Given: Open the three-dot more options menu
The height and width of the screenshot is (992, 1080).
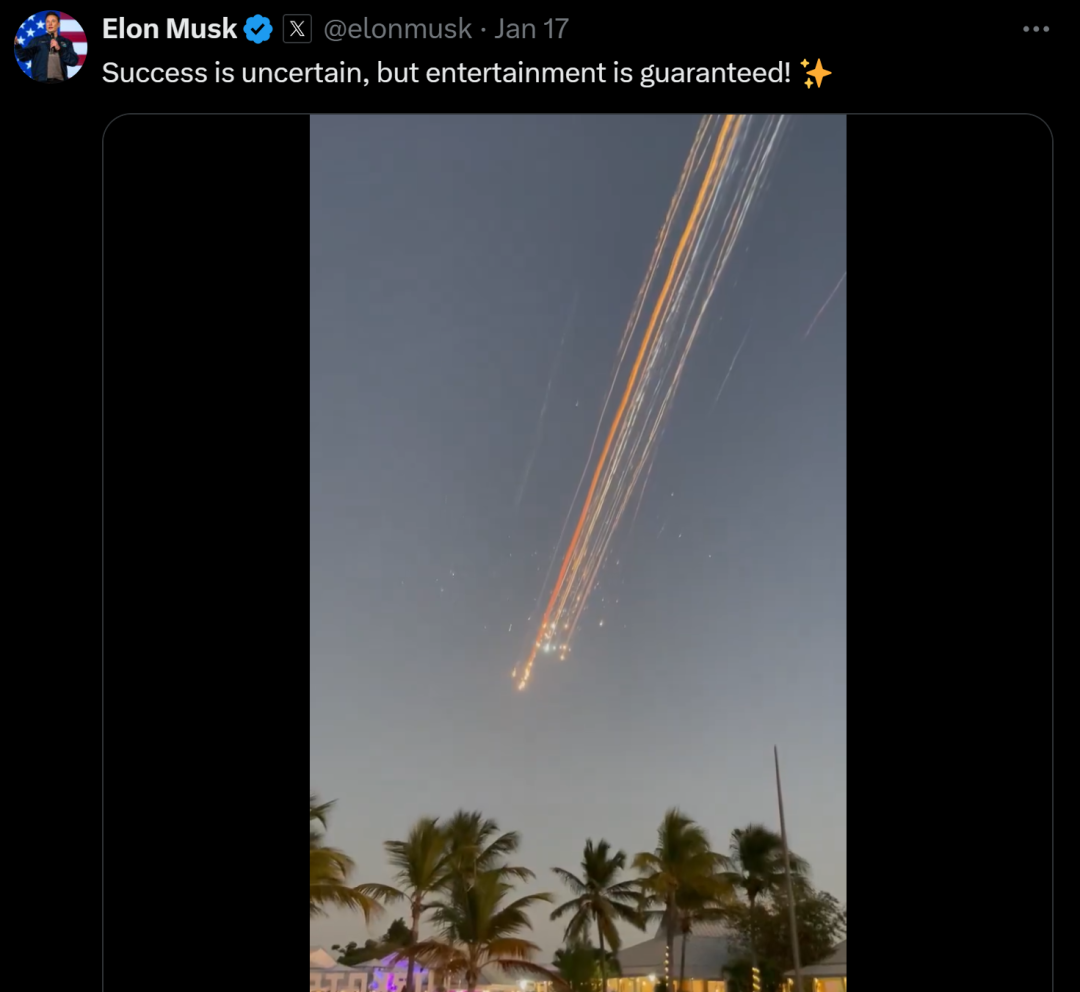Looking at the screenshot, I should click(1036, 29).
